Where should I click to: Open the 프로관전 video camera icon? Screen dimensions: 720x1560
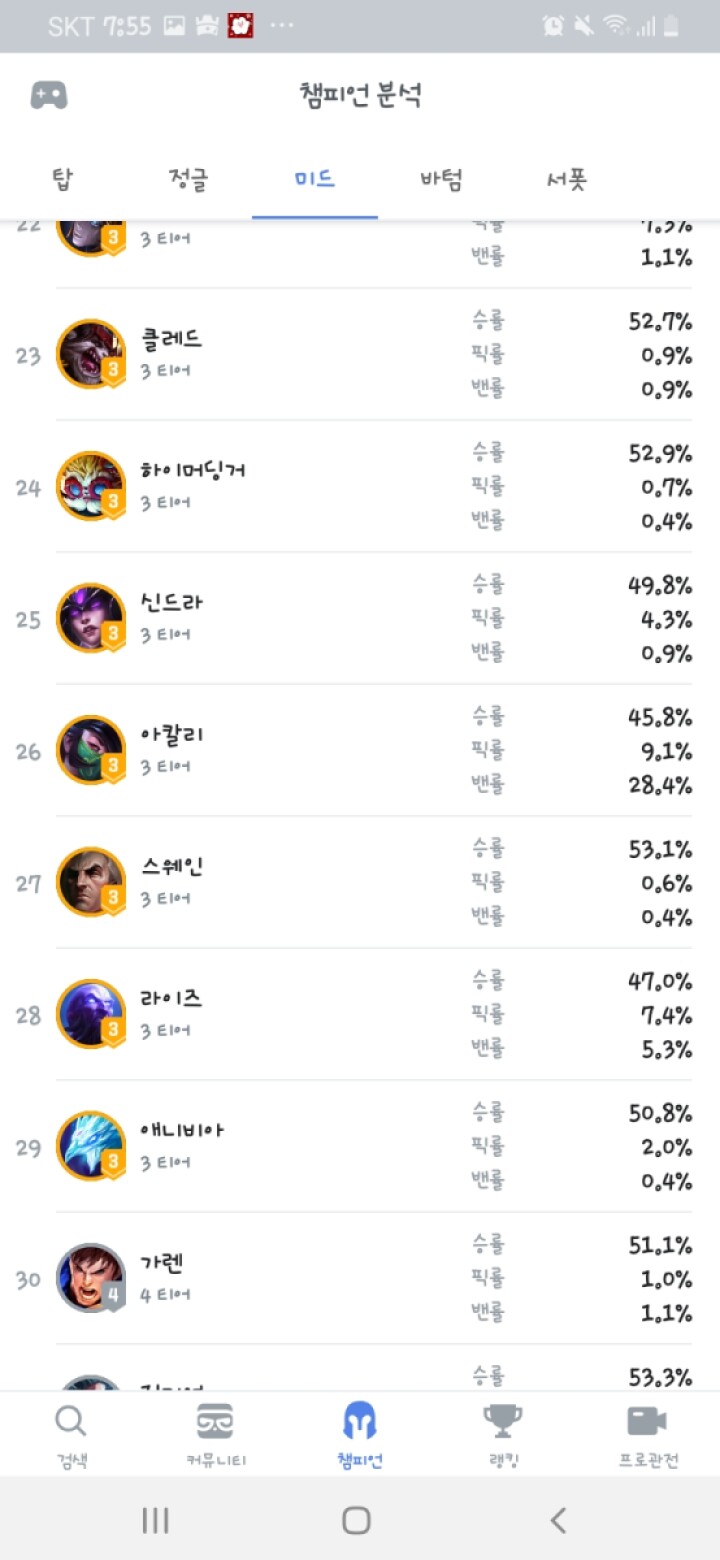[x=647, y=1421]
